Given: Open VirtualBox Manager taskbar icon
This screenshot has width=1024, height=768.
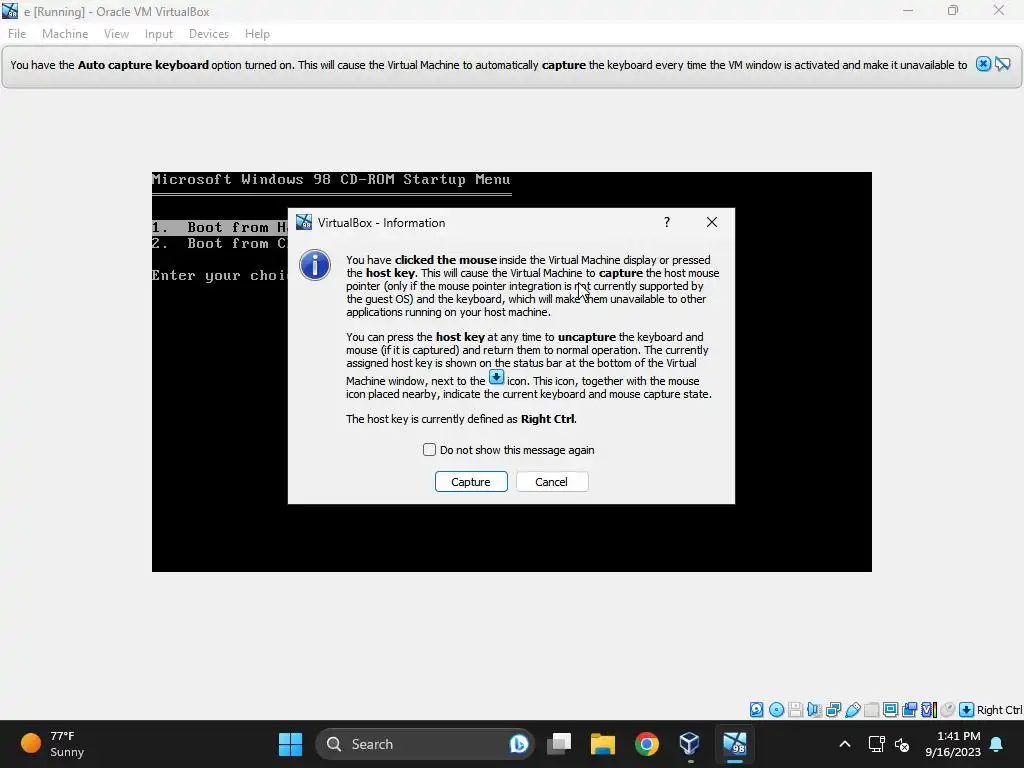Looking at the screenshot, I should (690, 744).
